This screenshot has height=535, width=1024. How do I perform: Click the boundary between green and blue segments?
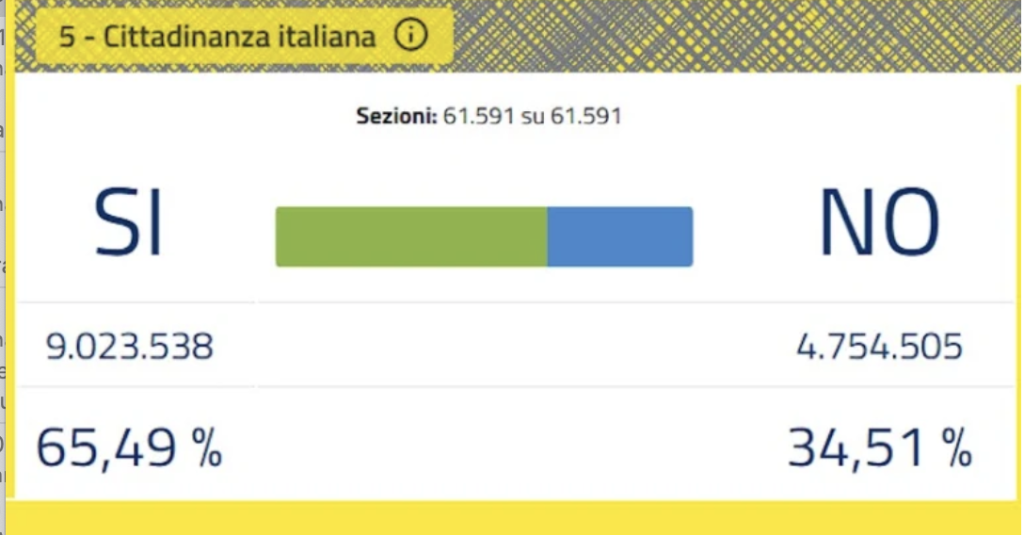[547, 237]
